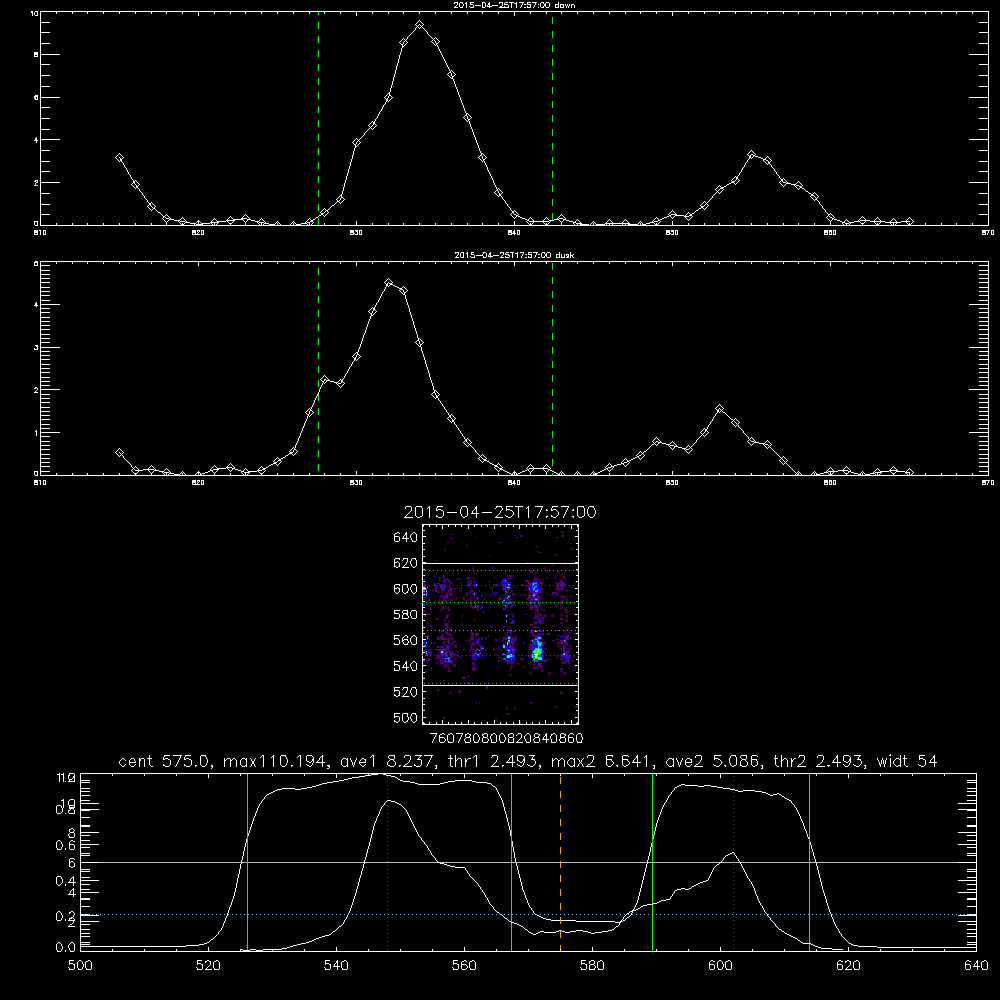The image size is (1000, 1000).
Task: Click the 'ave2 5.086' value in stats line
Action: (x=714, y=761)
